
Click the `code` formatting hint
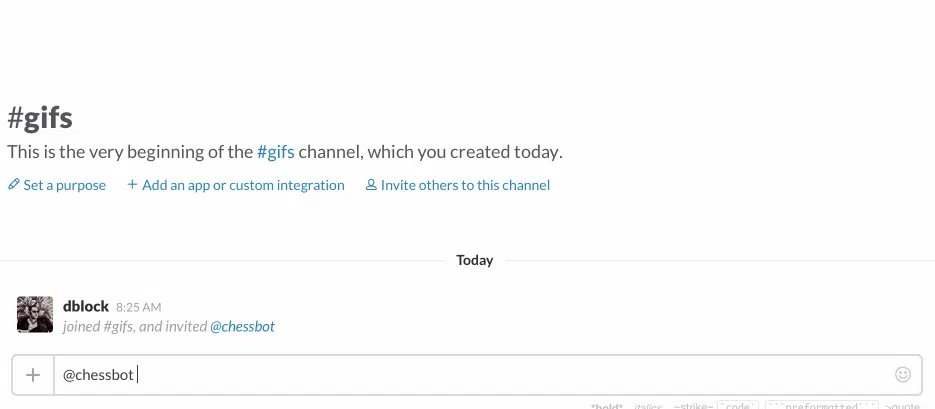[738, 406]
